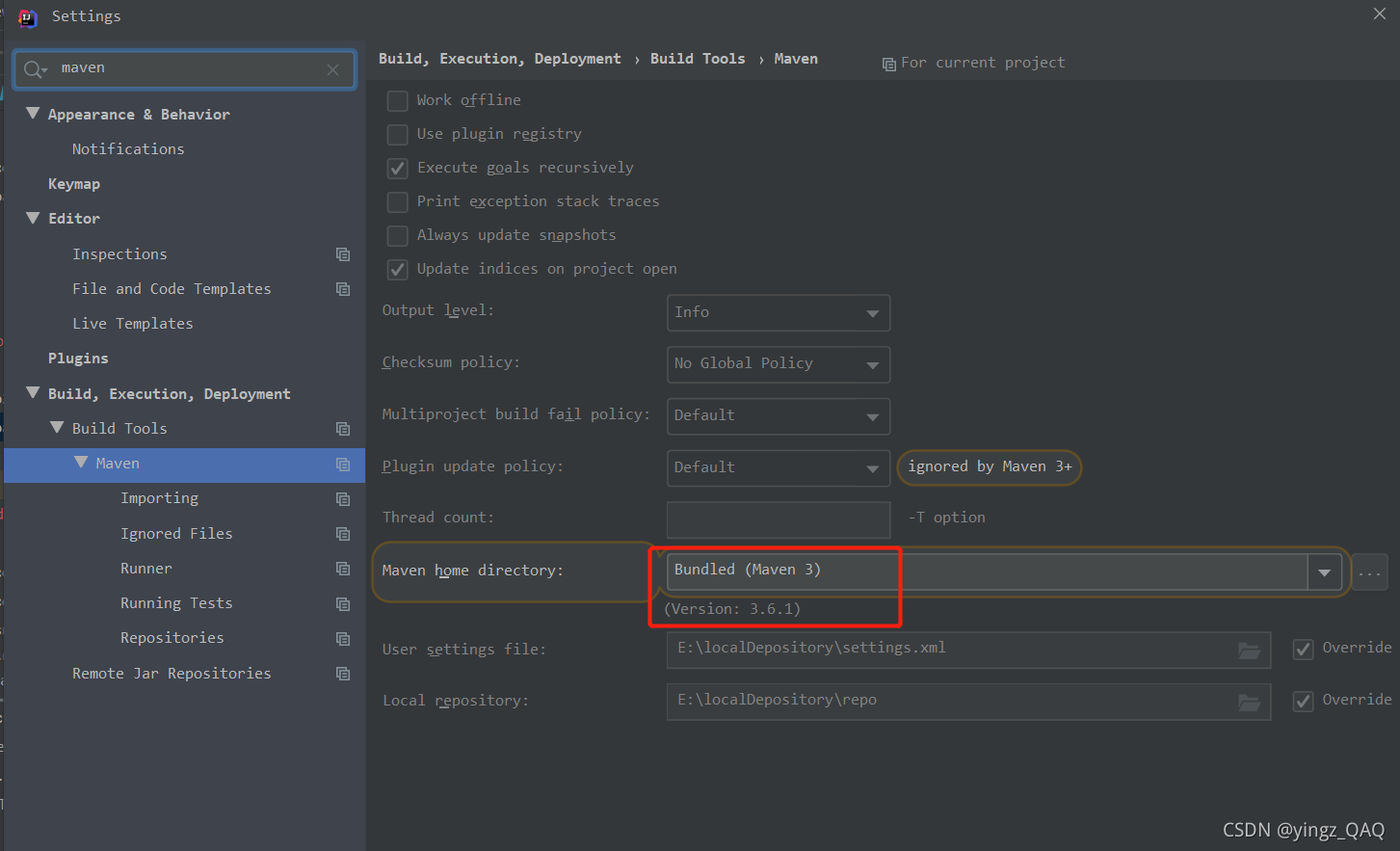1400x851 pixels.
Task: Open the Output level dropdown set to Info
Action: [779, 313]
